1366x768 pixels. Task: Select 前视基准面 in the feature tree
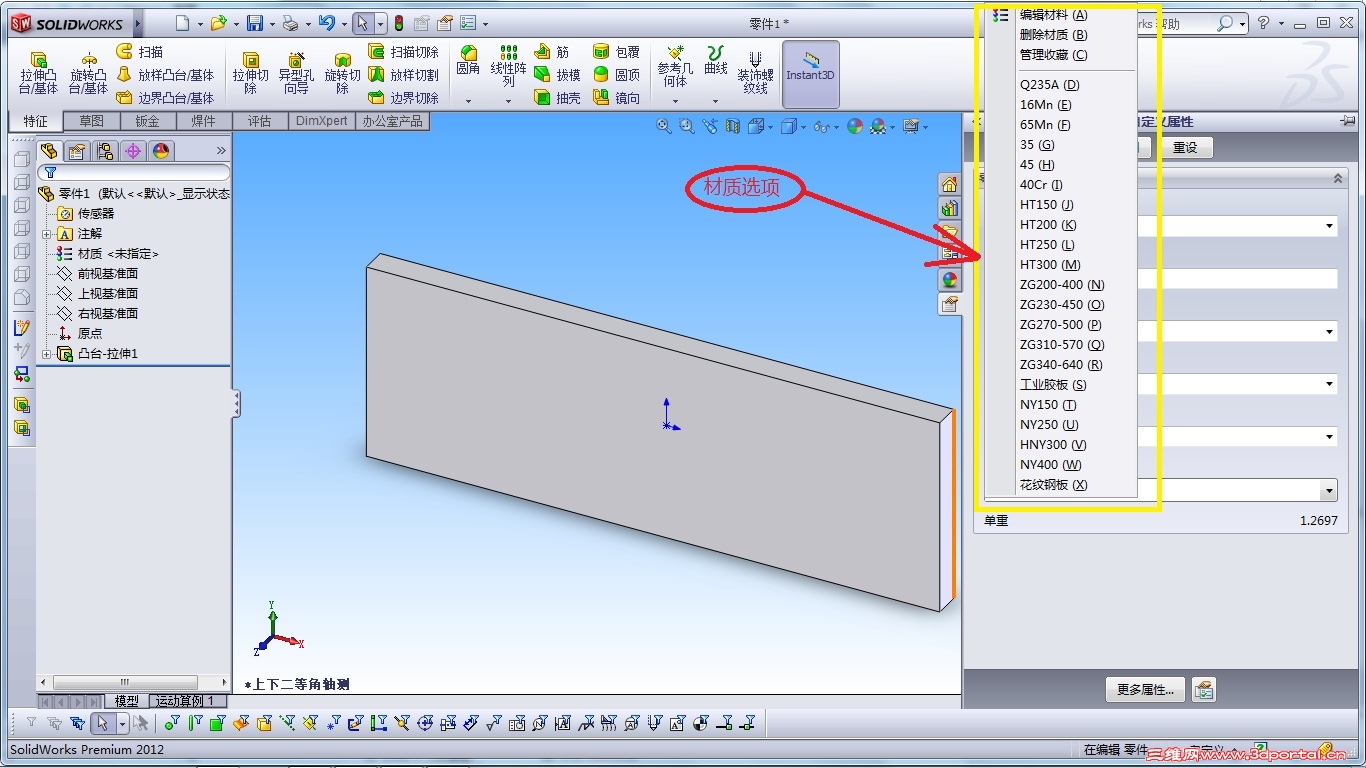point(98,274)
